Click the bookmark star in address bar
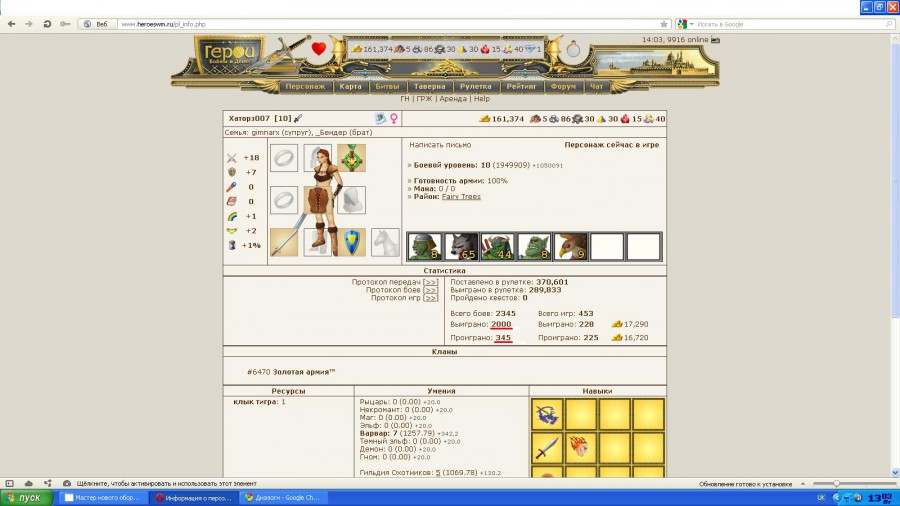Viewport: 900px width, 506px height. click(x=664, y=24)
